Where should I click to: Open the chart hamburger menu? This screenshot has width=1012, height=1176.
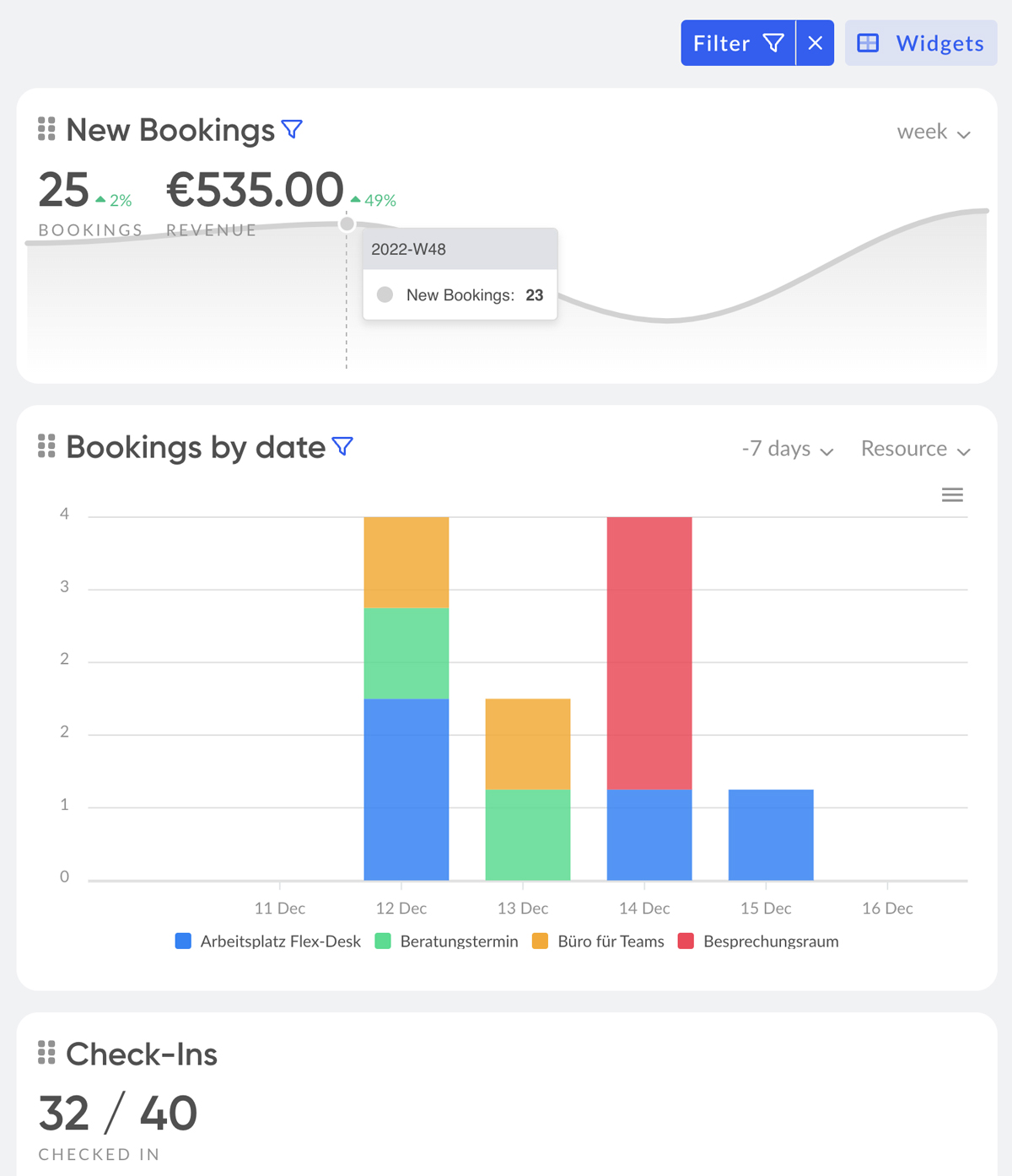pos(952,495)
